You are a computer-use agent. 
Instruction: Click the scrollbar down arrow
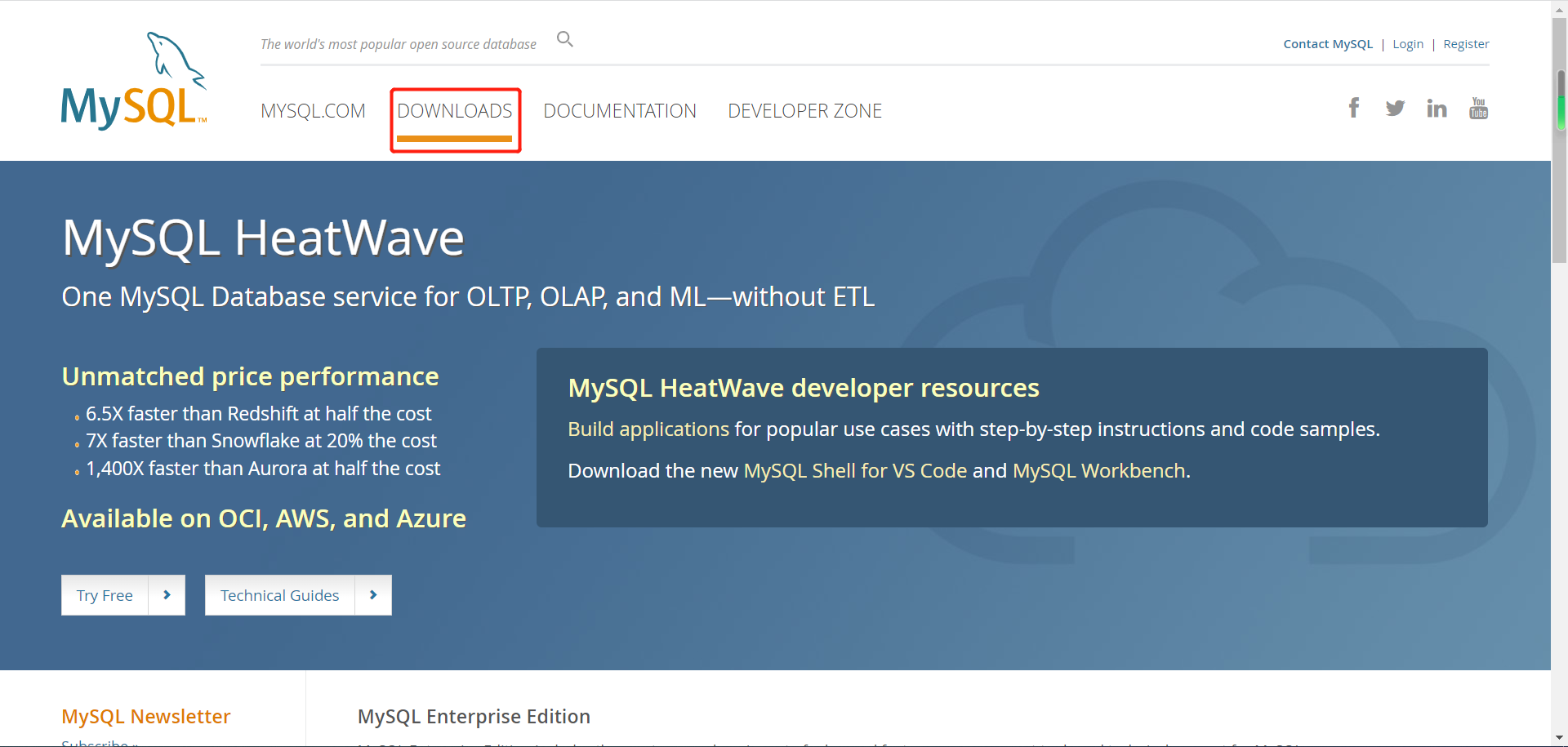1560,738
